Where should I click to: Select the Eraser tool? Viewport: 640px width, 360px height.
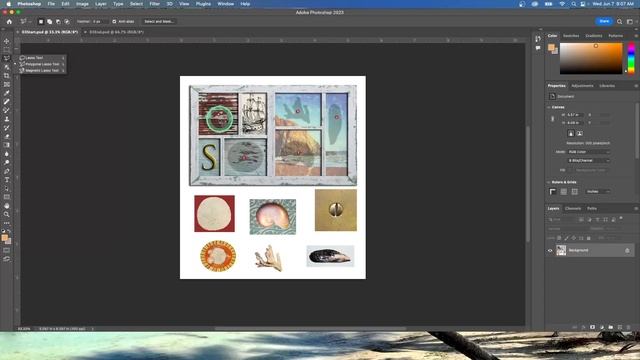(7, 136)
